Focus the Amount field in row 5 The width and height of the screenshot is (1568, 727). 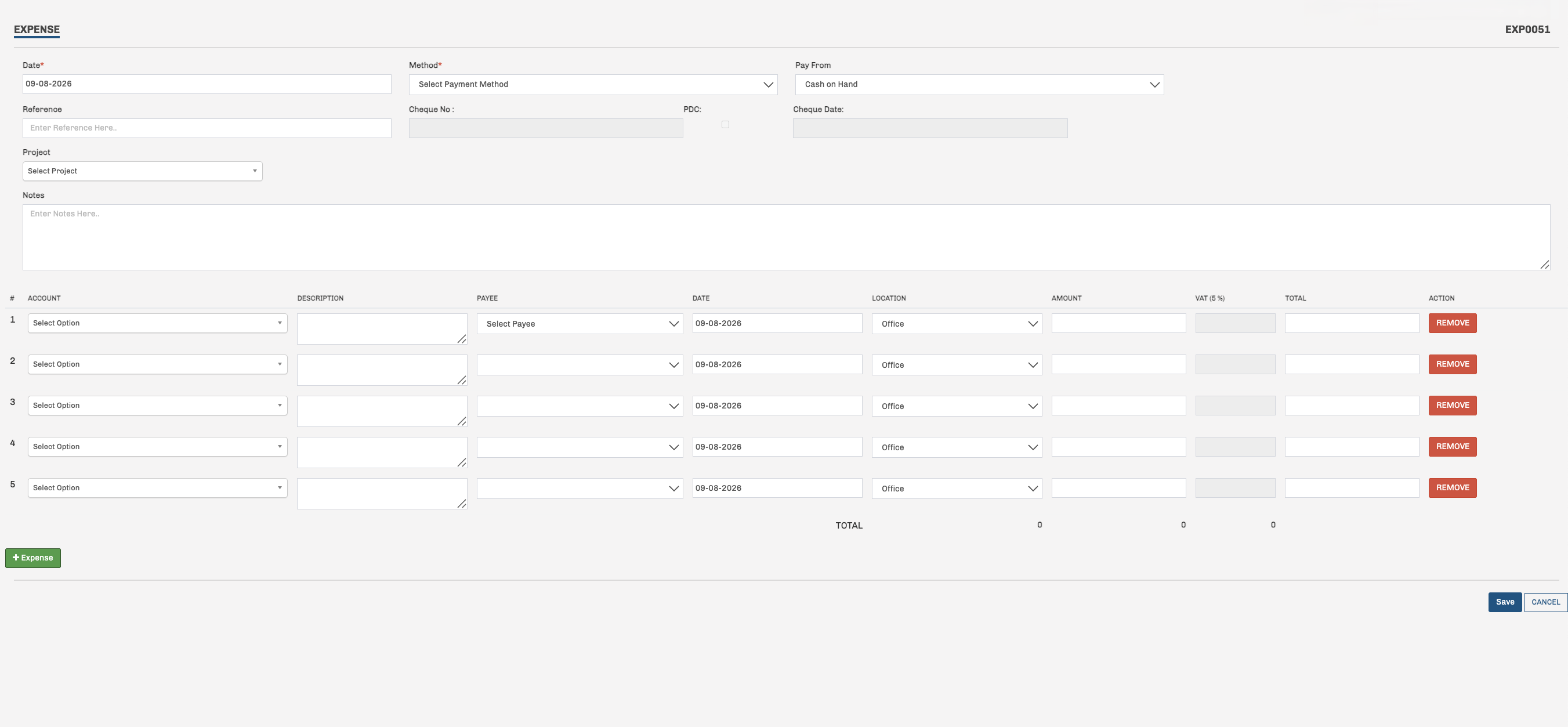(x=1118, y=488)
